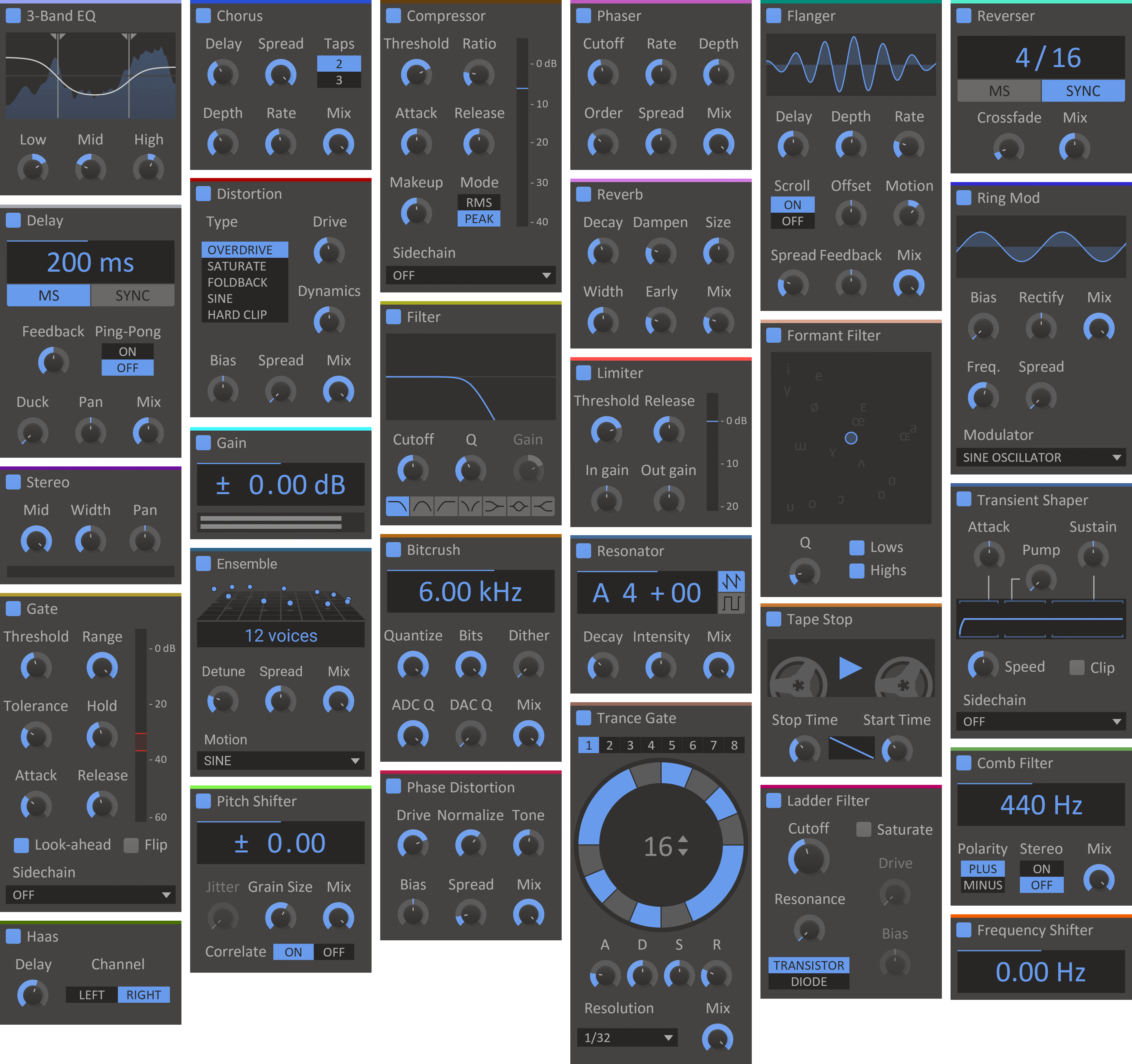
Task: Select the low-pass filter shape icon
Action: (x=398, y=506)
